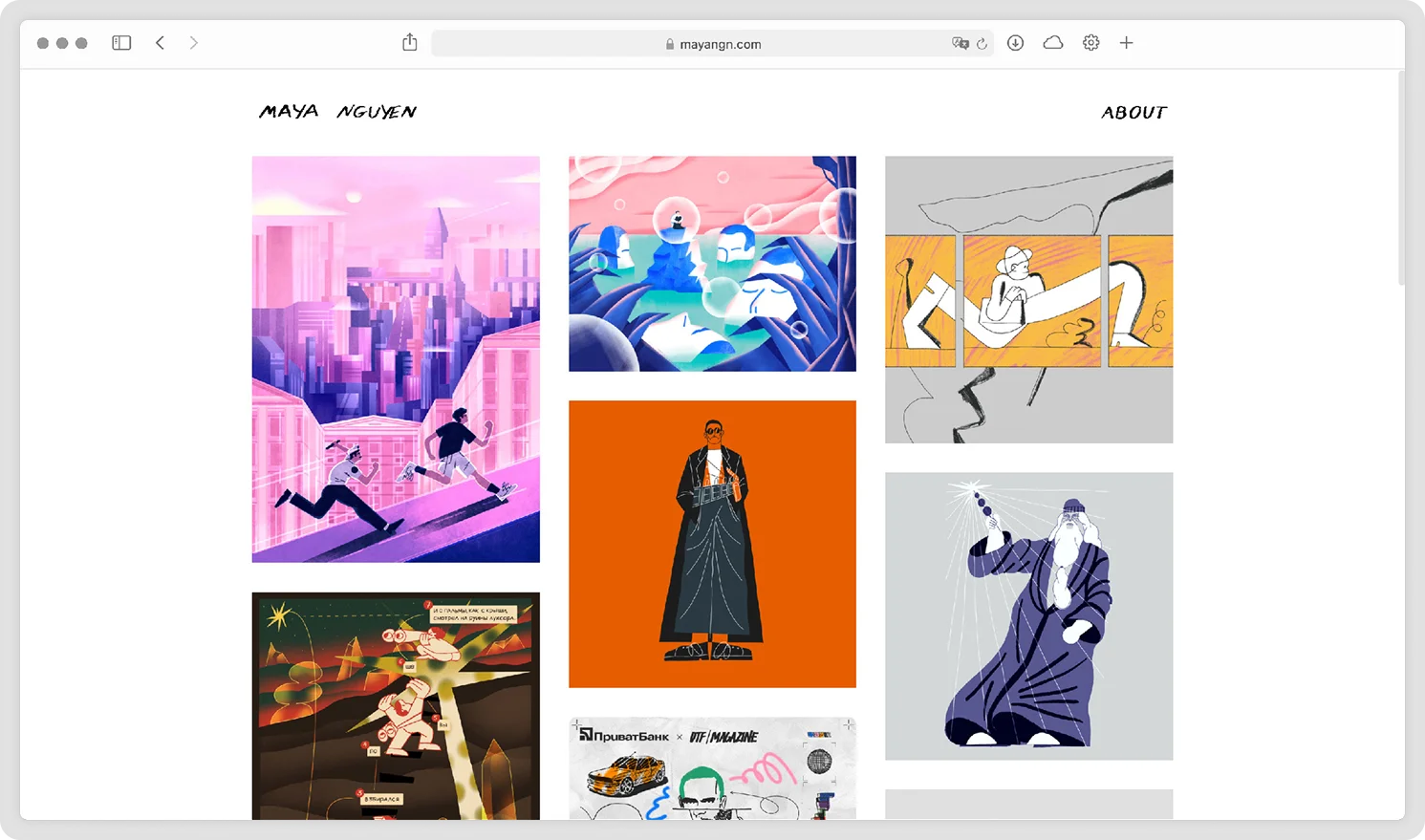Open the browser settings gear
1425x840 pixels.
pos(1091,43)
